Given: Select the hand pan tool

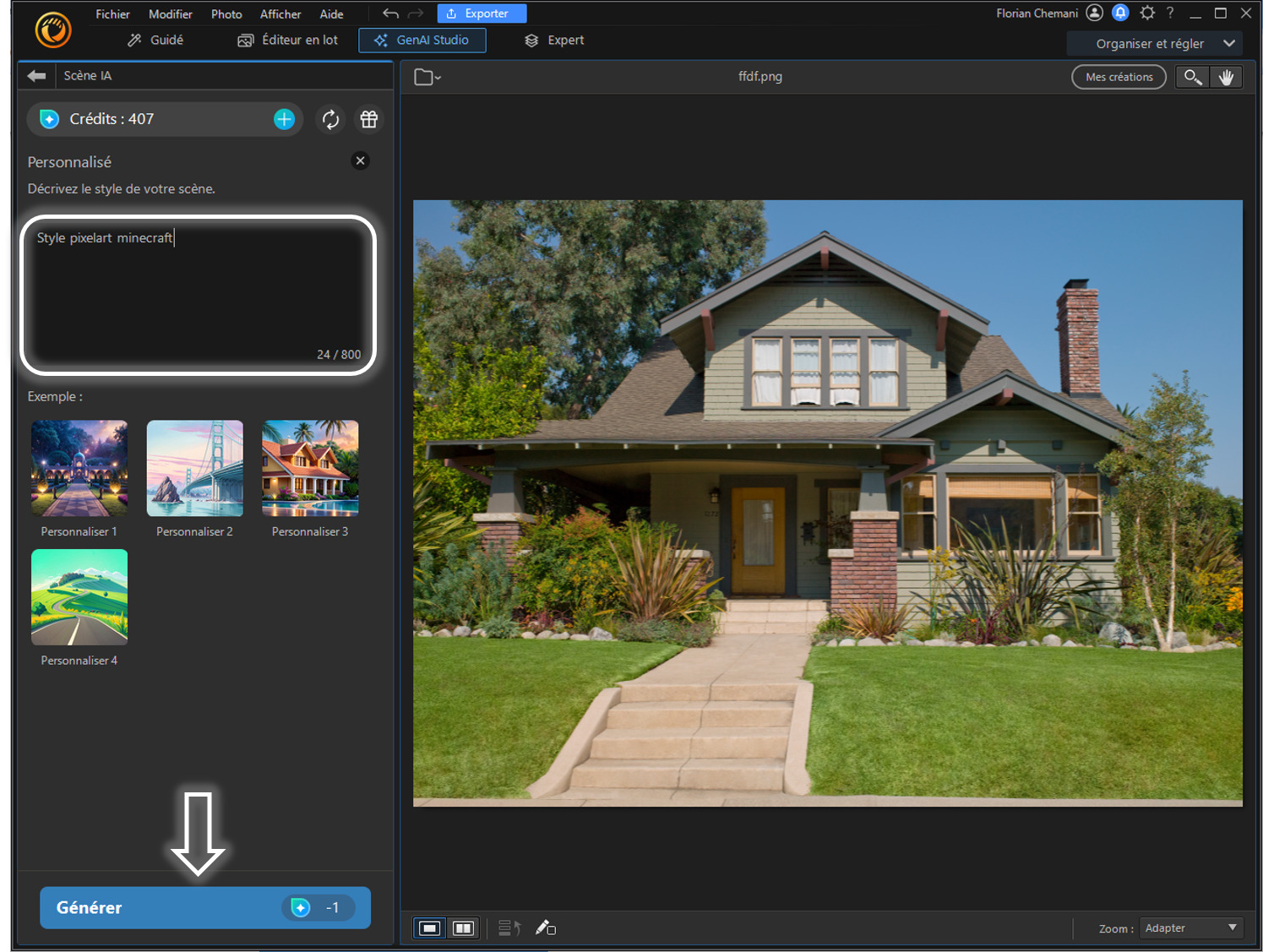Looking at the screenshot, I should (x=1226, y=77).
